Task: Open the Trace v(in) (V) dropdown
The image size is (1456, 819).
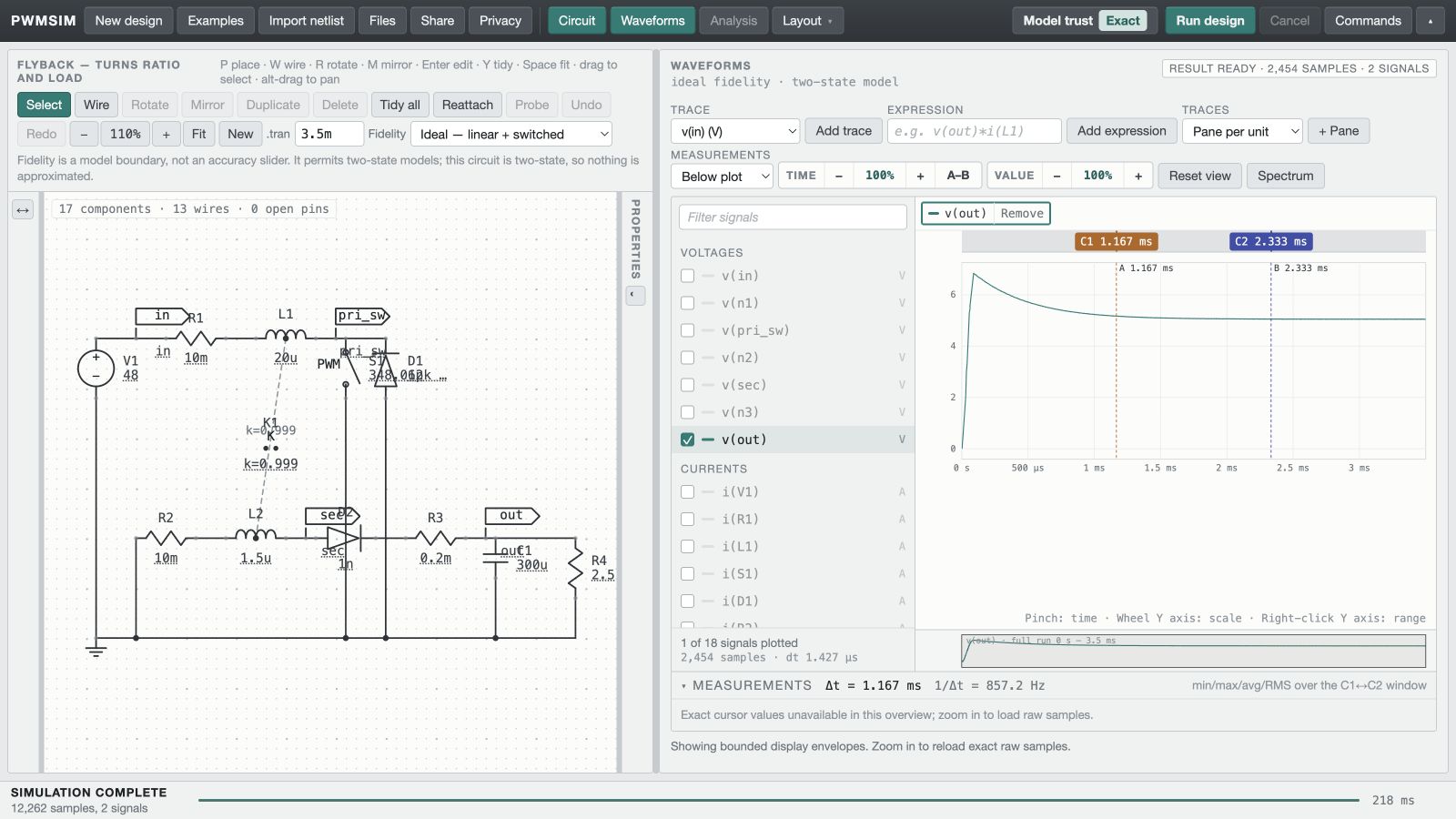Action: coord(734,131)
